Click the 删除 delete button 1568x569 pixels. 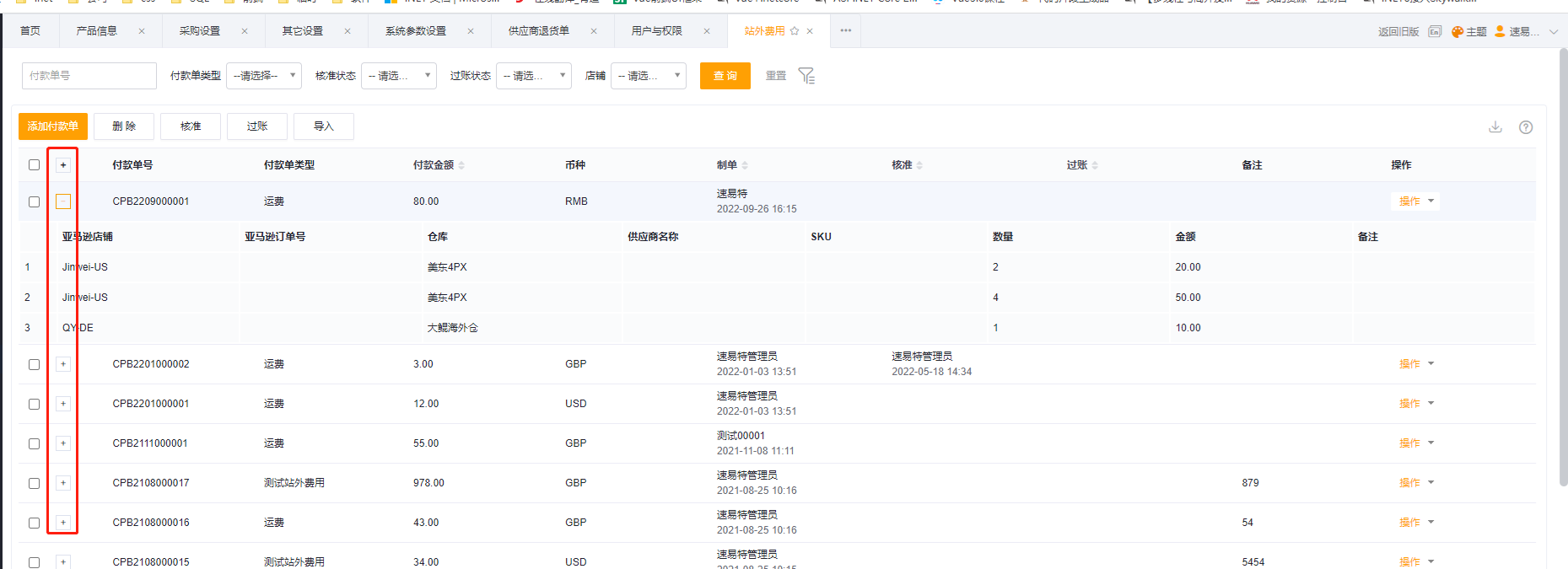(x=124, y=126)
